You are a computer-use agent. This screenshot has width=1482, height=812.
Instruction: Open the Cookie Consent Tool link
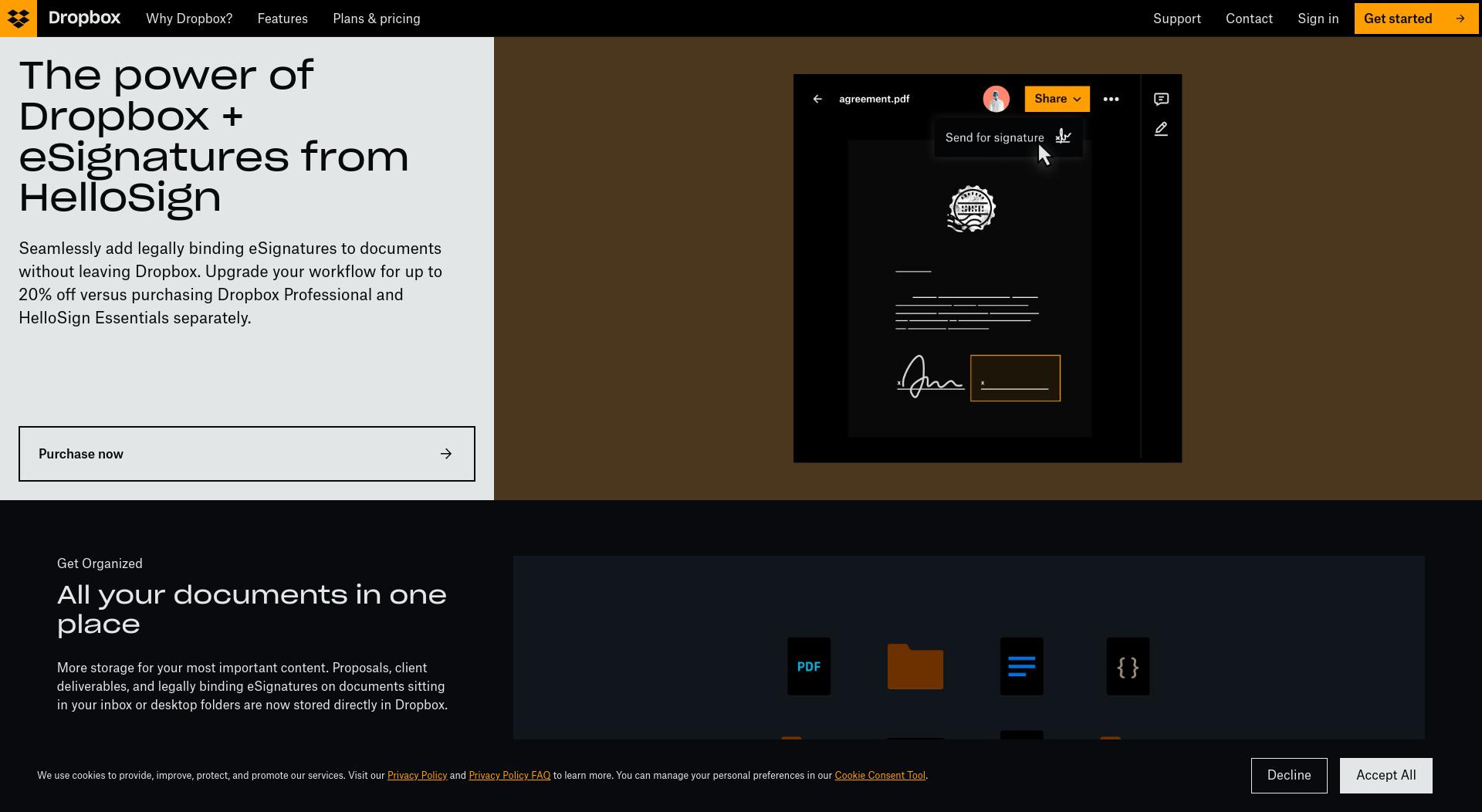click(x=880, y=776)
